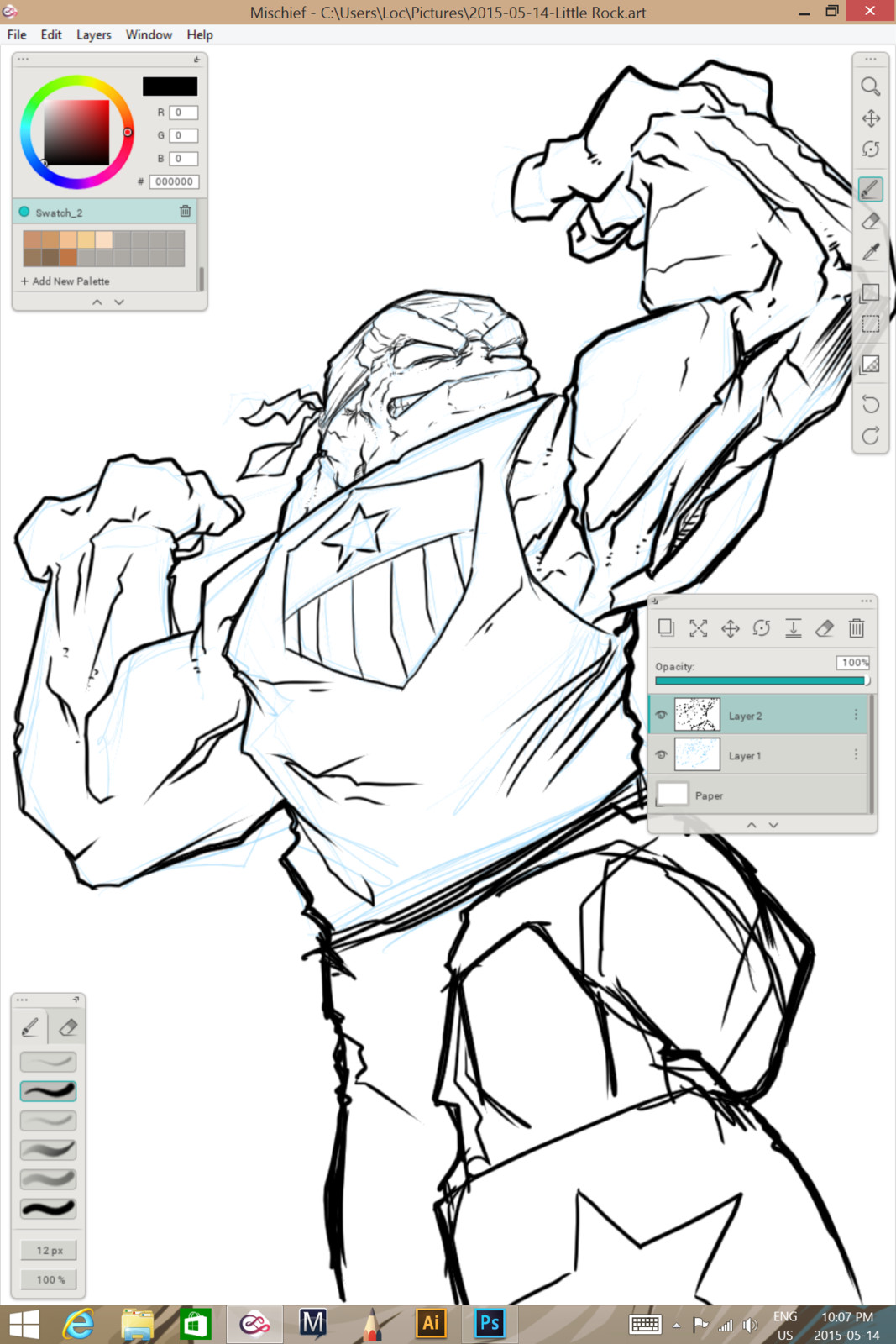Select the first faint brush preset
The image size is (896, 1344).
point(48,1062)
